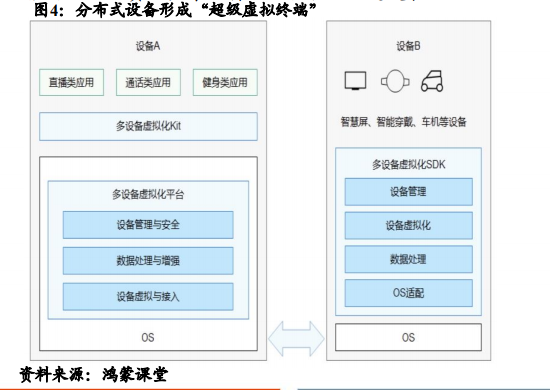Click the source line 资料来源：鸿蒙课堂

tap(94, 375)
